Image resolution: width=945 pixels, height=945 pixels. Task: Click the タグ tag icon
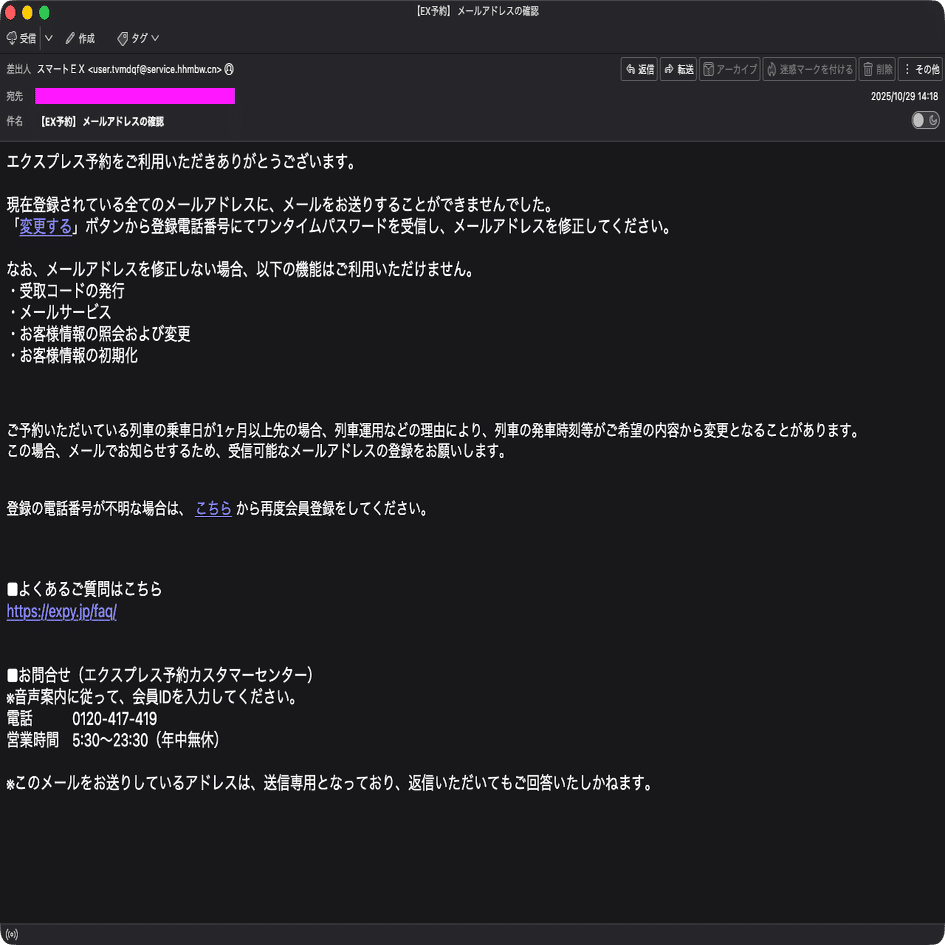pyautogui.click(x=131, y=38)
